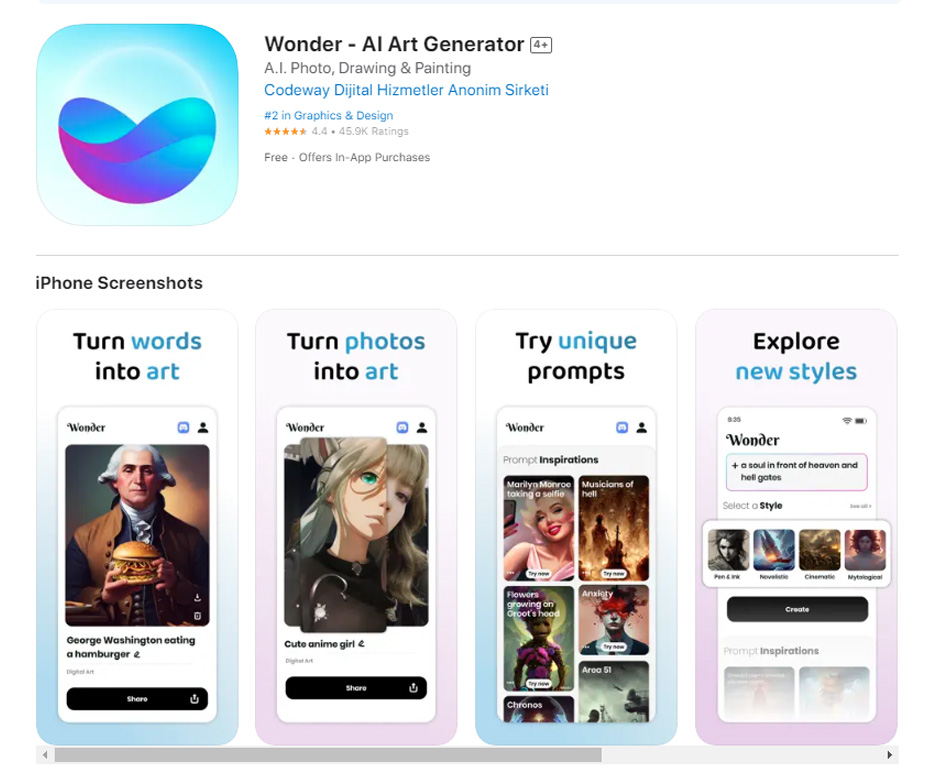This screenshot has height=780, width=932.
Task: Select the Musicians of hell prompt thumbnail
Action: coord(614,528)
